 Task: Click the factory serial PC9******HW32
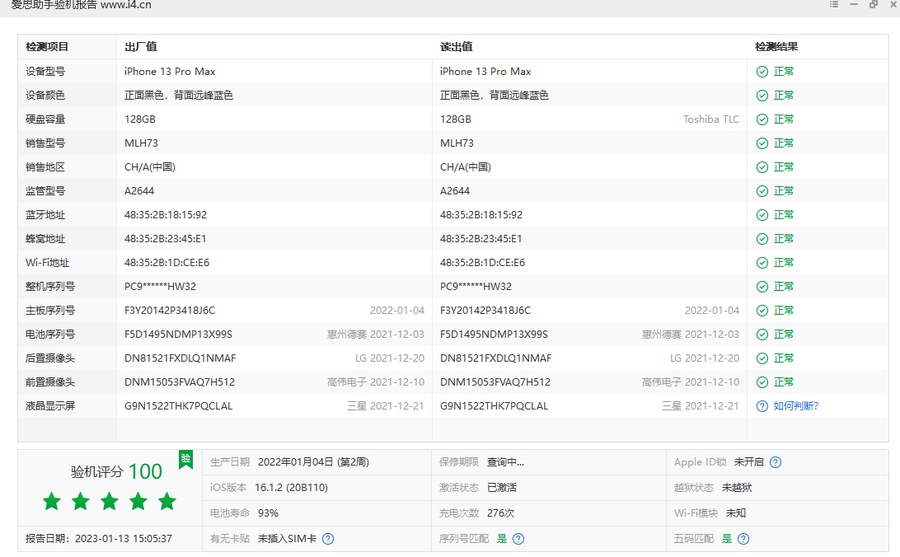point(160,287)
